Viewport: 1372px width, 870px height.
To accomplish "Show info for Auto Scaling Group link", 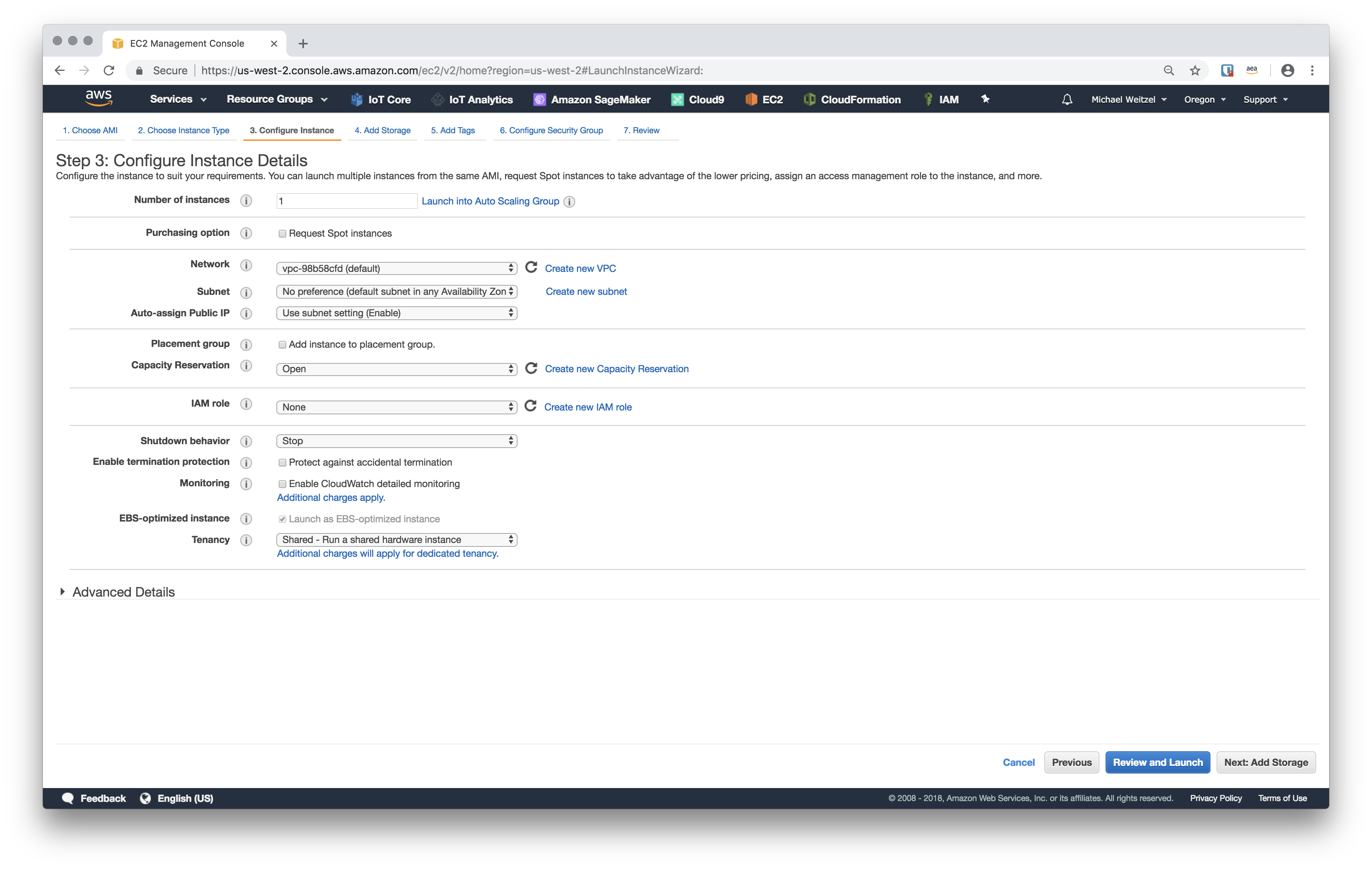I will pos(569,202).
